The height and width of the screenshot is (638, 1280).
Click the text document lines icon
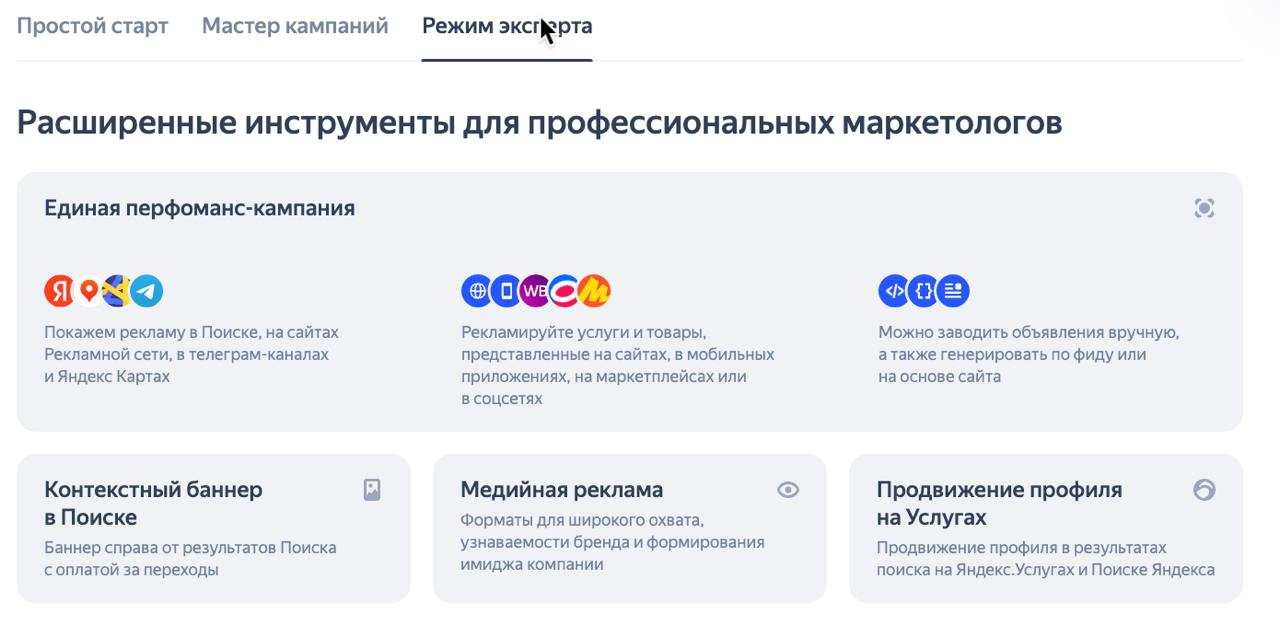coord(953,291)
